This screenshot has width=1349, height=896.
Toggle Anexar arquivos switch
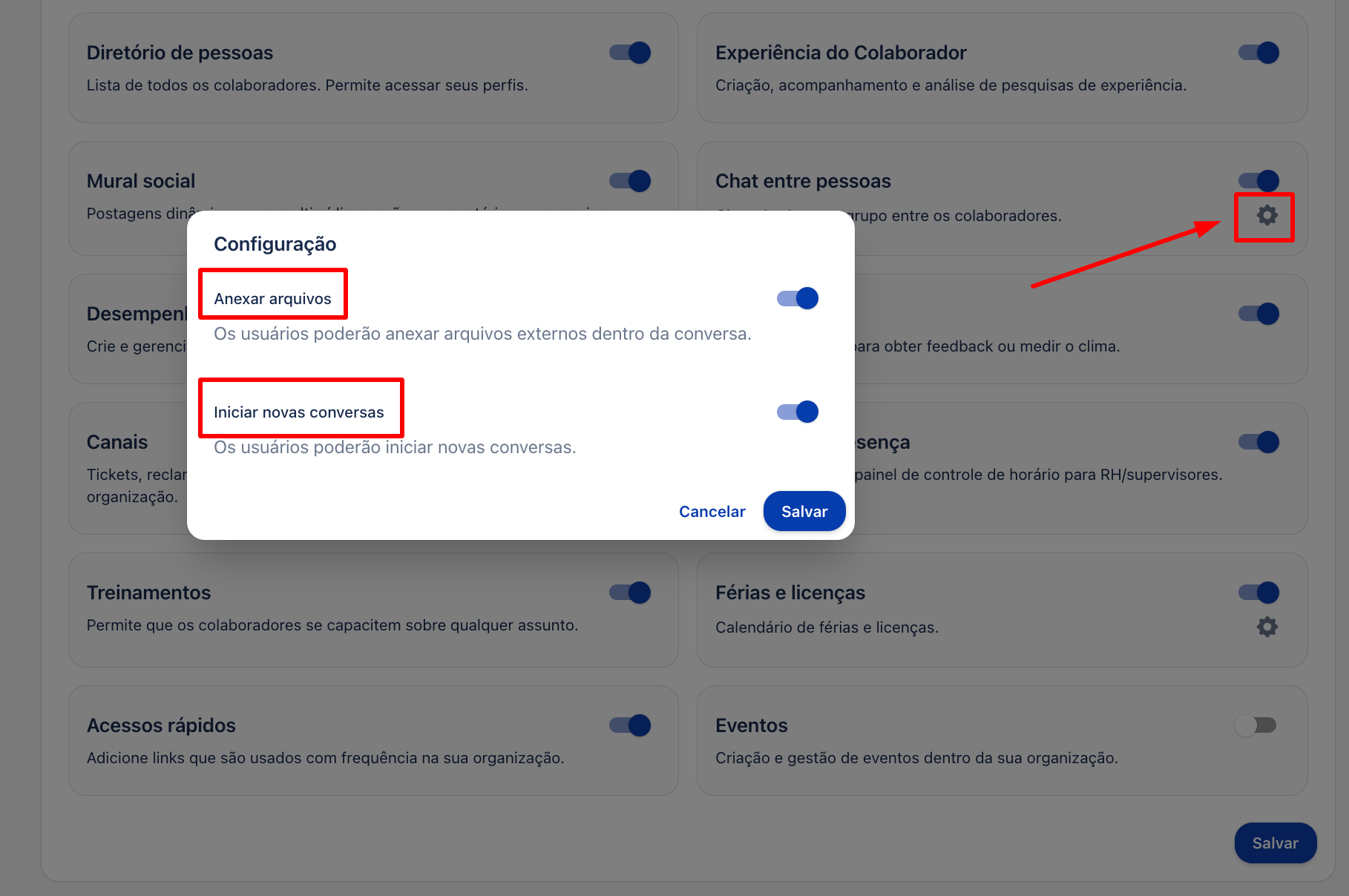(x=798, y=298)
